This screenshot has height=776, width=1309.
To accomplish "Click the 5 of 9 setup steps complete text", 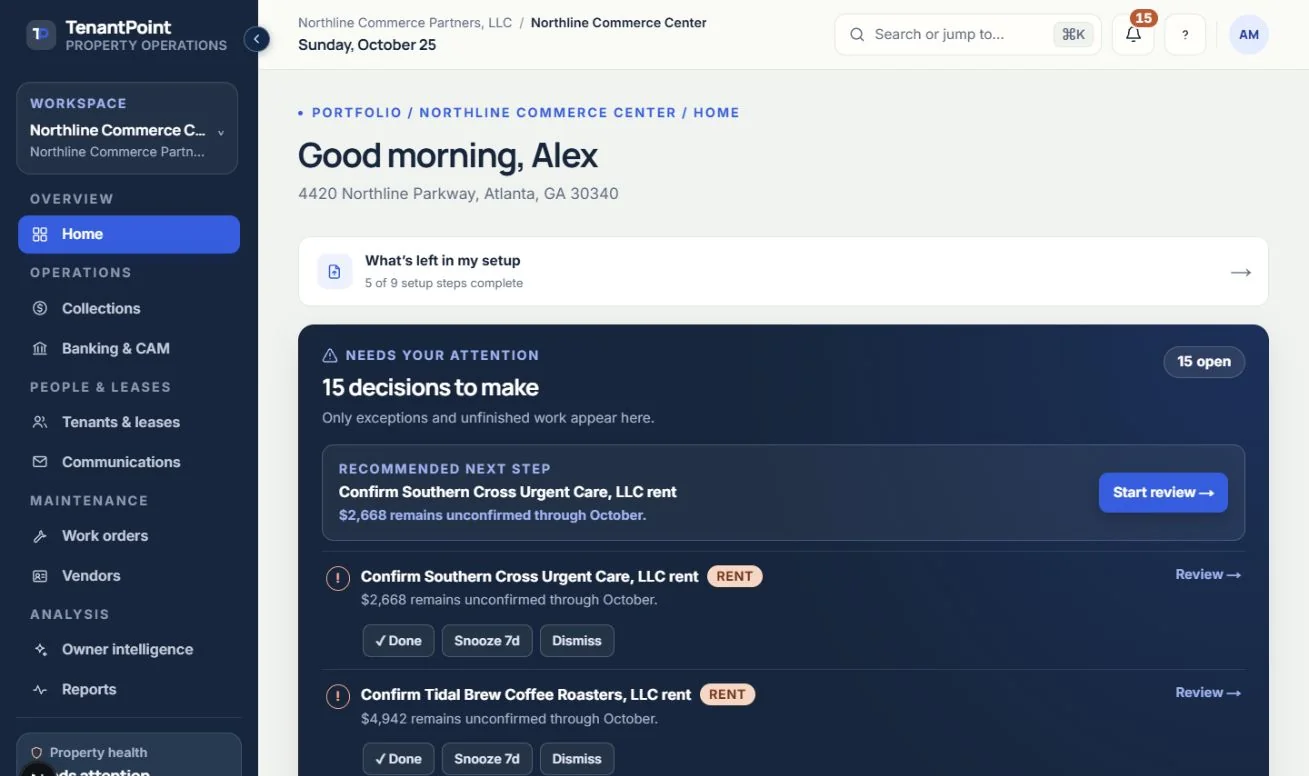I will click(x=444, y=283).
